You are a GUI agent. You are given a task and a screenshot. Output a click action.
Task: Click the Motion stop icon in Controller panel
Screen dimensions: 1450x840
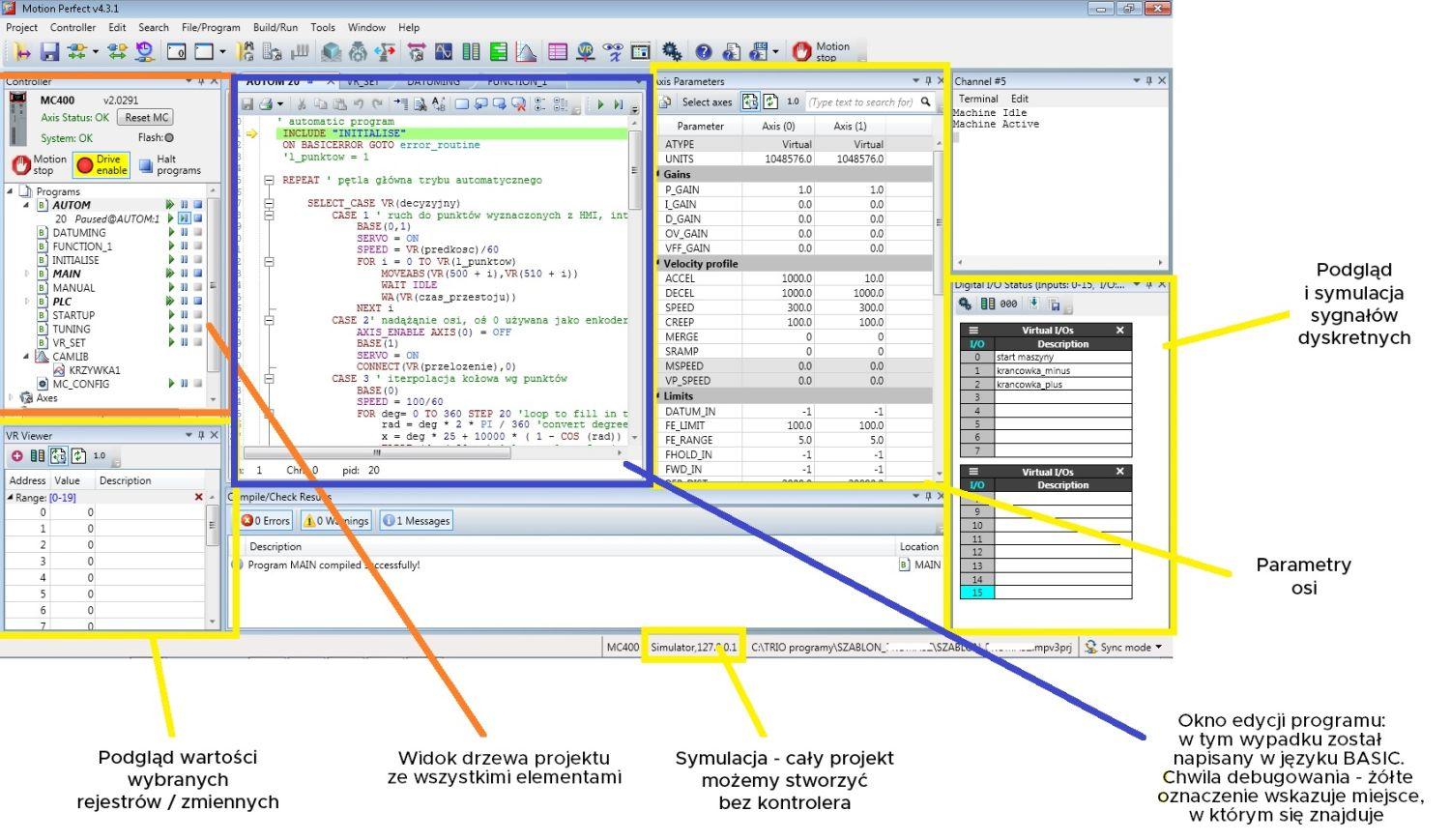(21, 165)
